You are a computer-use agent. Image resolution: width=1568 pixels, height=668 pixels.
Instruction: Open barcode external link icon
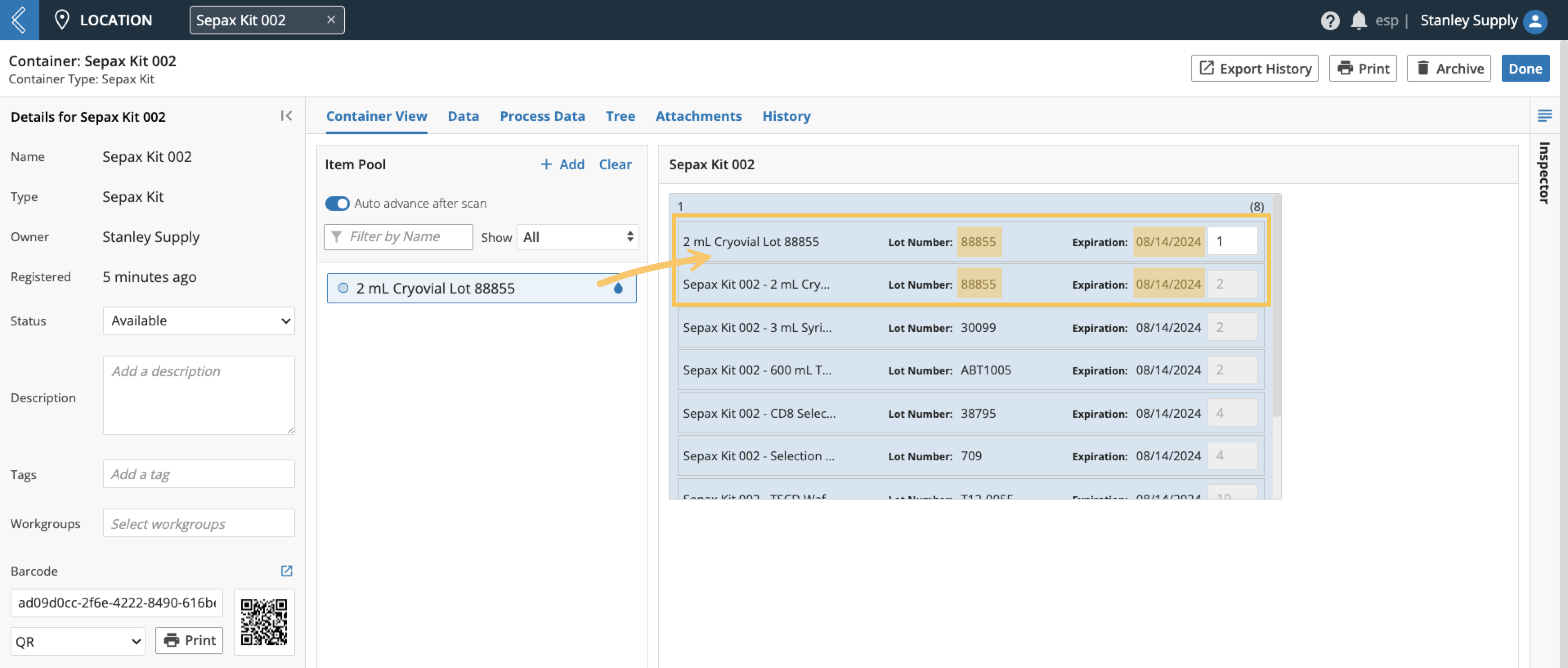pos(287,571)
